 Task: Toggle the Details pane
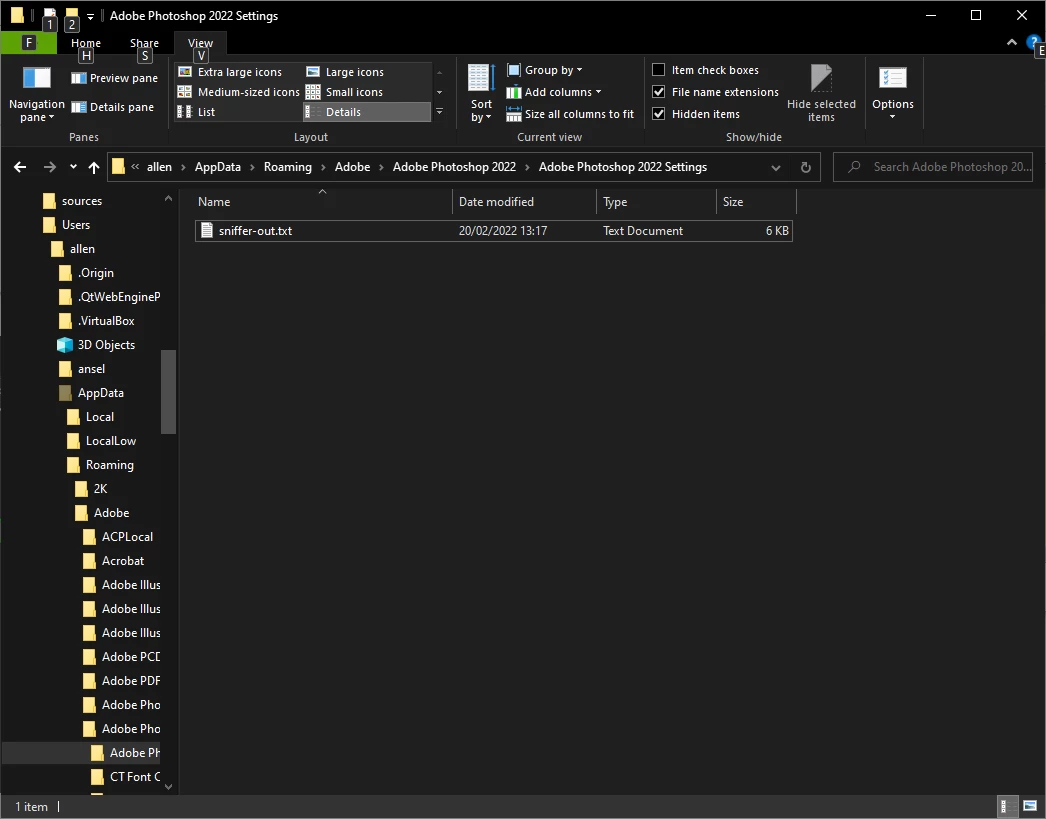(x=112, y=107)
